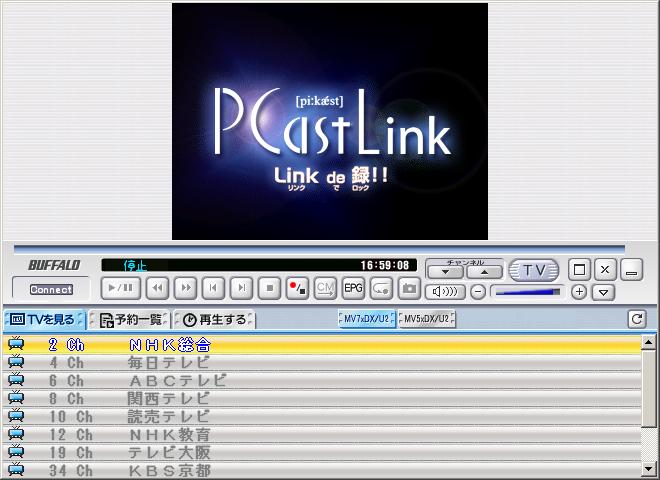
Task: Capture a snapshot with the camera icon
Action: (x=409, y=288)
